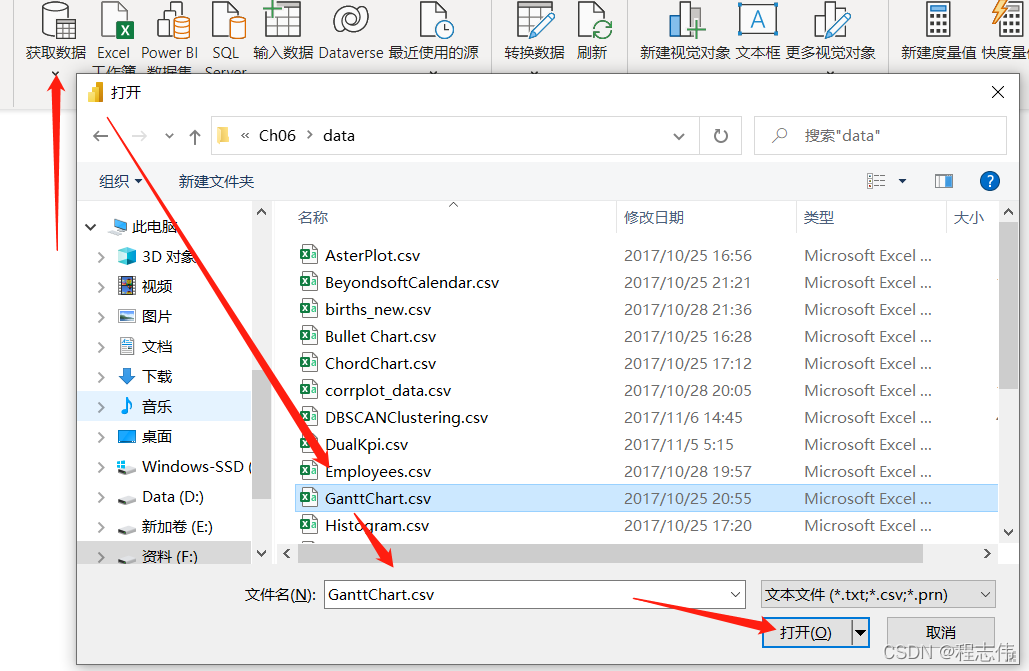Go up one folder level

point(195,137)
